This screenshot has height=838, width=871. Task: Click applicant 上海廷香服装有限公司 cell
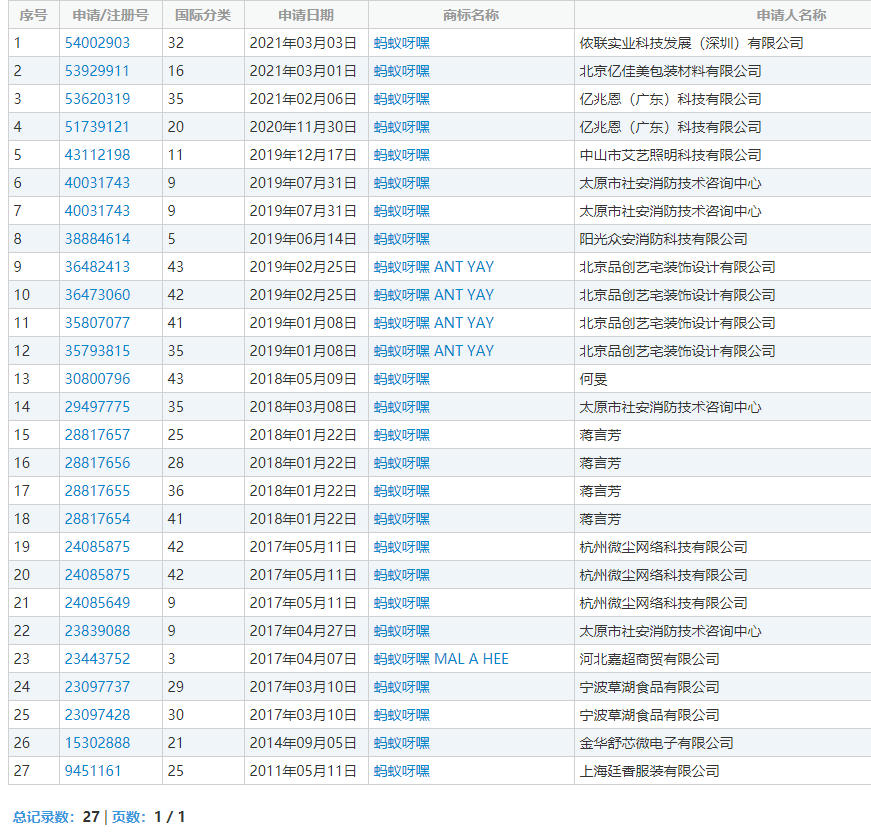coord(649,771)
